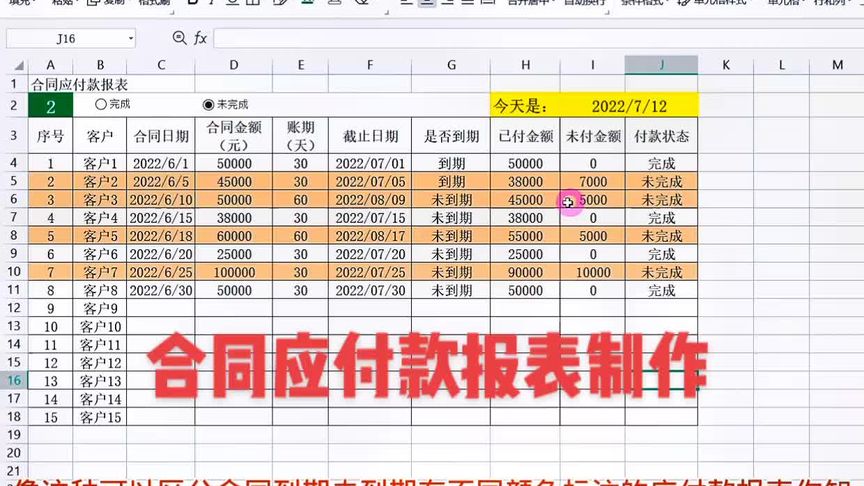864x486 pixels.
Task: Click the title cell 合同应付款报表
Action: pos(79,84)
